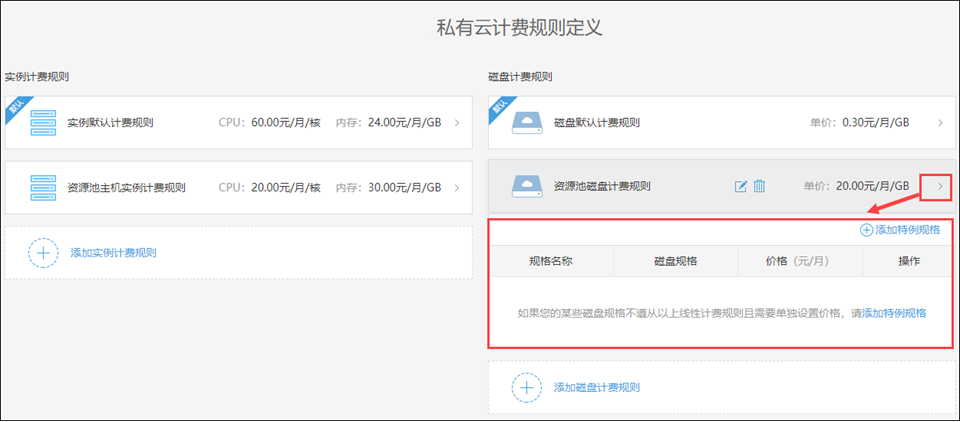Expand the 资源池主机实例计费规则 chevron
960x422 pixels.
pos(457,187)
